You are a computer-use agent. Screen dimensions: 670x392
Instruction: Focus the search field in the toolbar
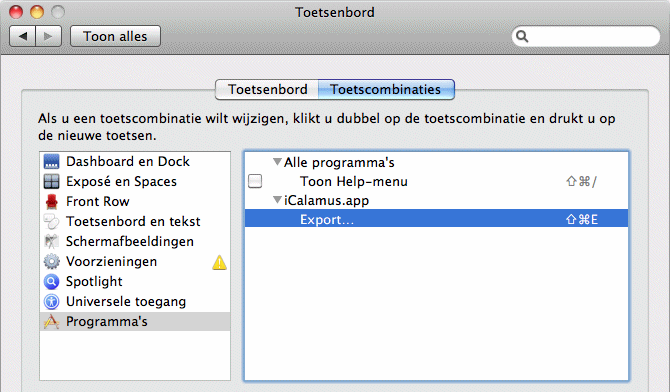pos(586,36)
